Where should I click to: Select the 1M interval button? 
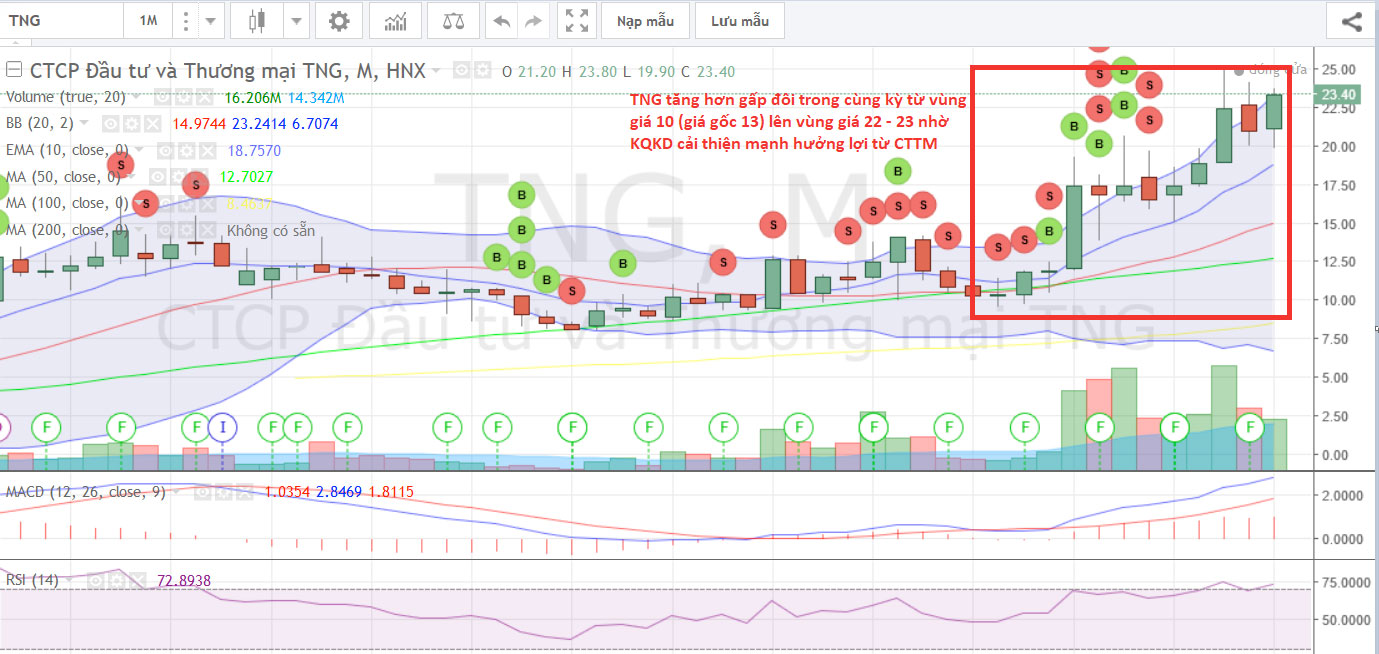pyautogui.click(x=148, y=20)
